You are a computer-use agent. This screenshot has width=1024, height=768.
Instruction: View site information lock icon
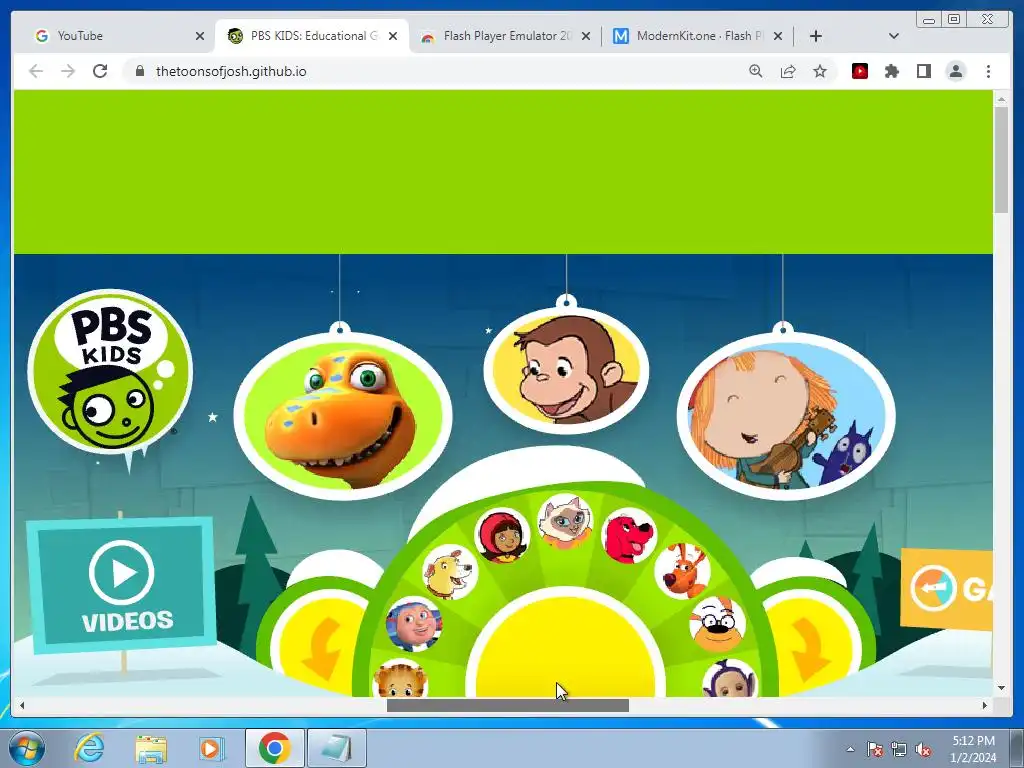pos(139,71)
